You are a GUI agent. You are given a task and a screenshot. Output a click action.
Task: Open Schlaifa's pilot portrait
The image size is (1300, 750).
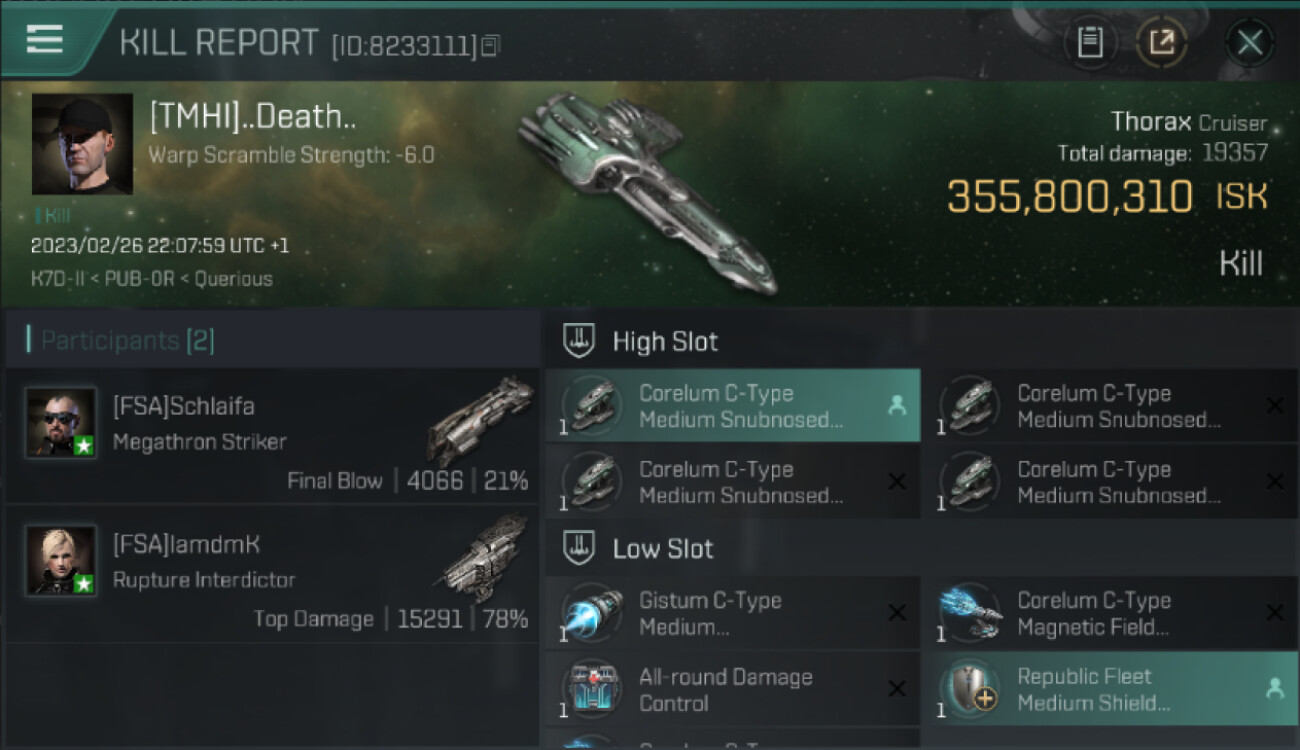pyautogui.click(x=61, y=422)
